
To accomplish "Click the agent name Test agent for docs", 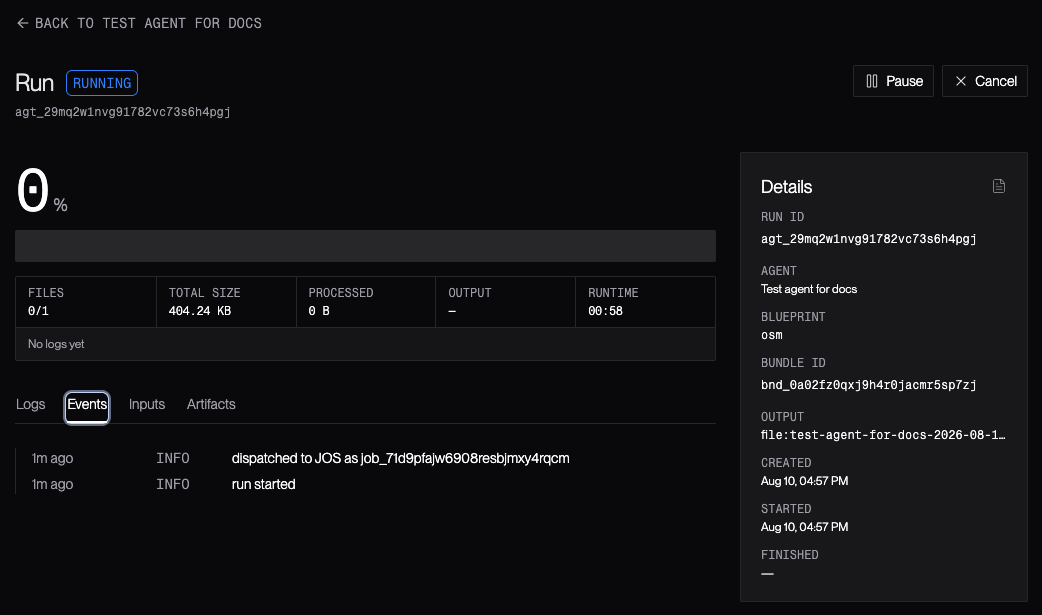I will [x=809, y=289].
